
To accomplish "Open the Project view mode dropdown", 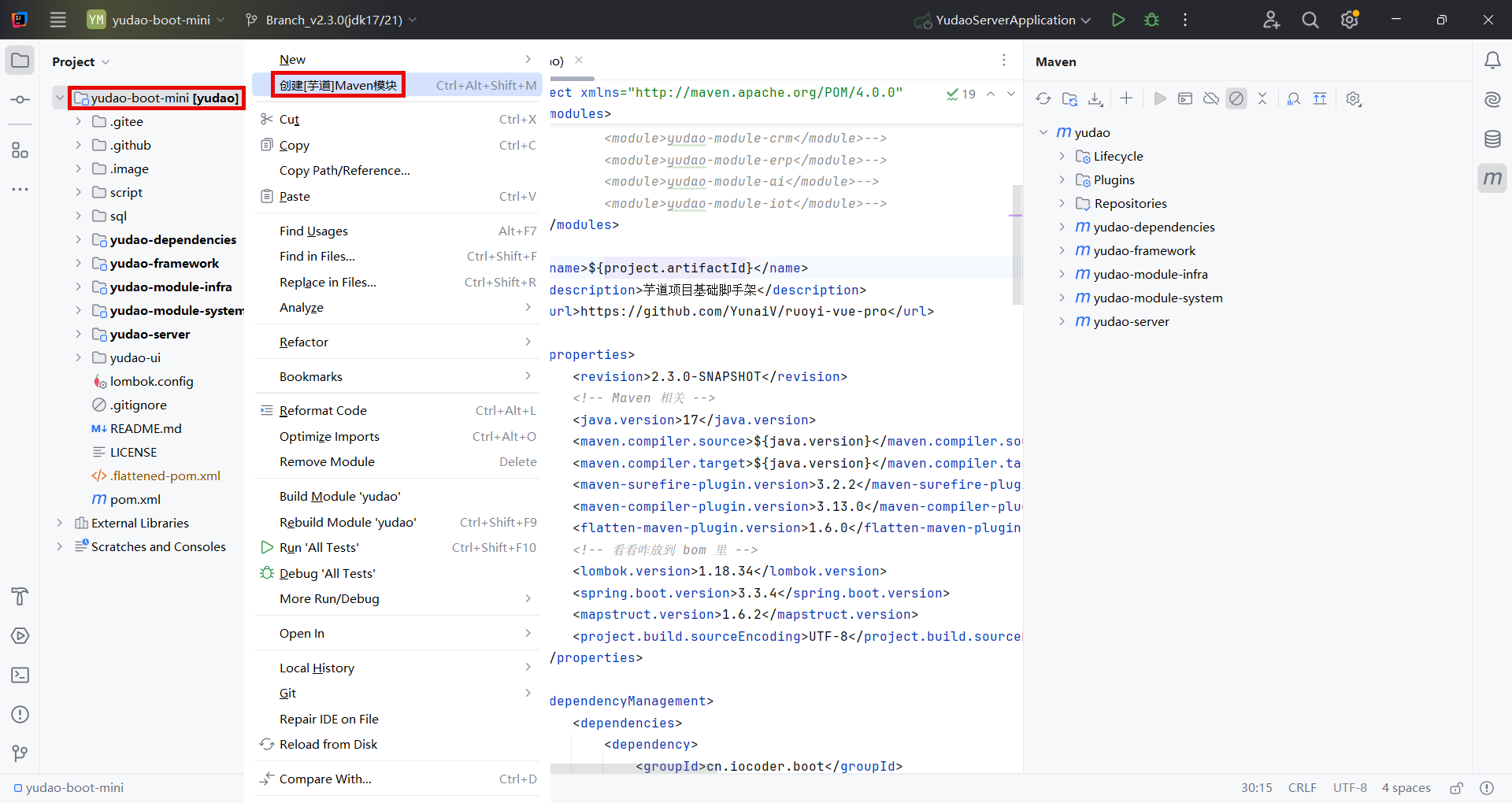I will [81, 61].
